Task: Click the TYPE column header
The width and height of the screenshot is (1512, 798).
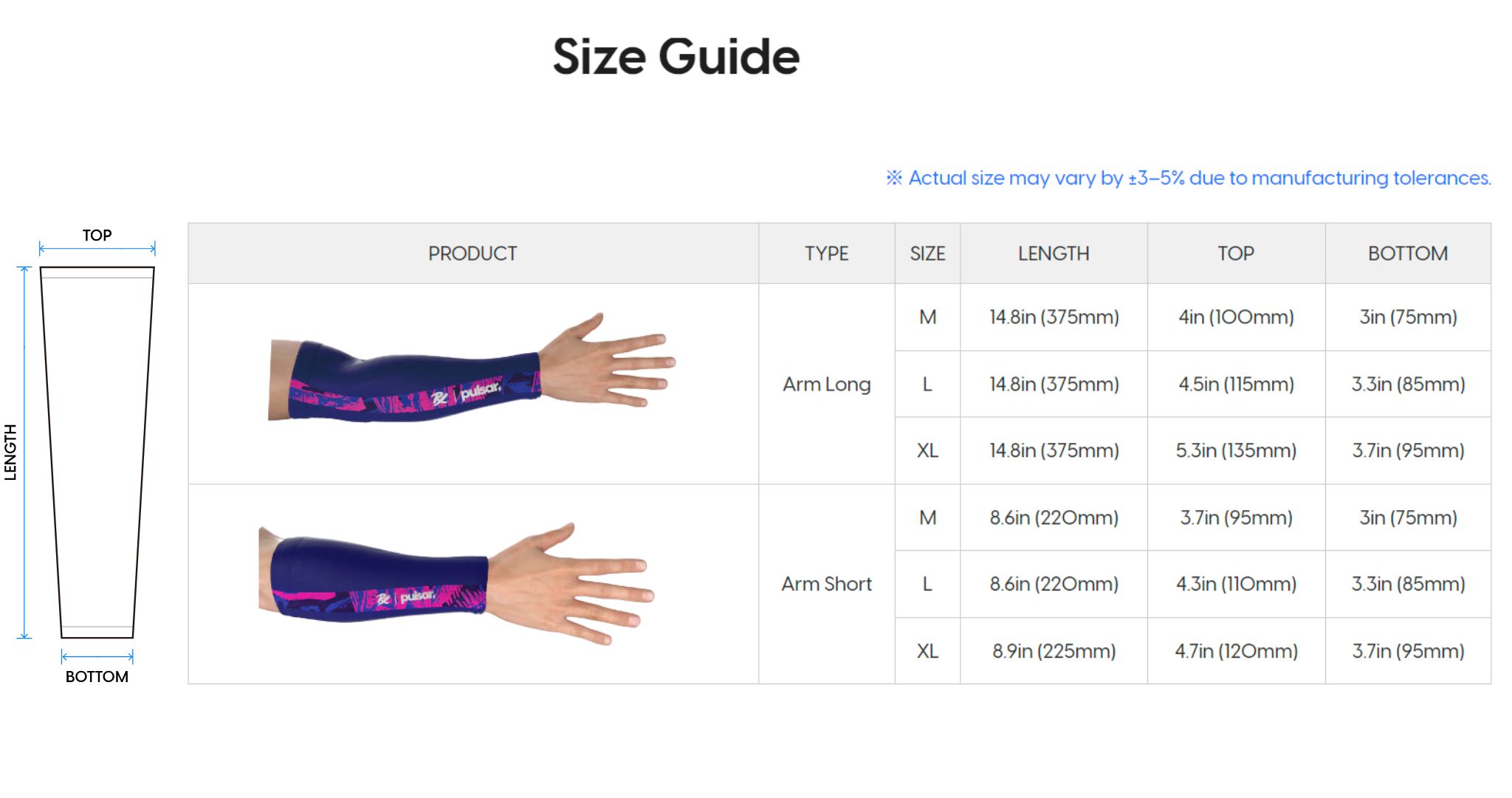Action: click(826, 253)
